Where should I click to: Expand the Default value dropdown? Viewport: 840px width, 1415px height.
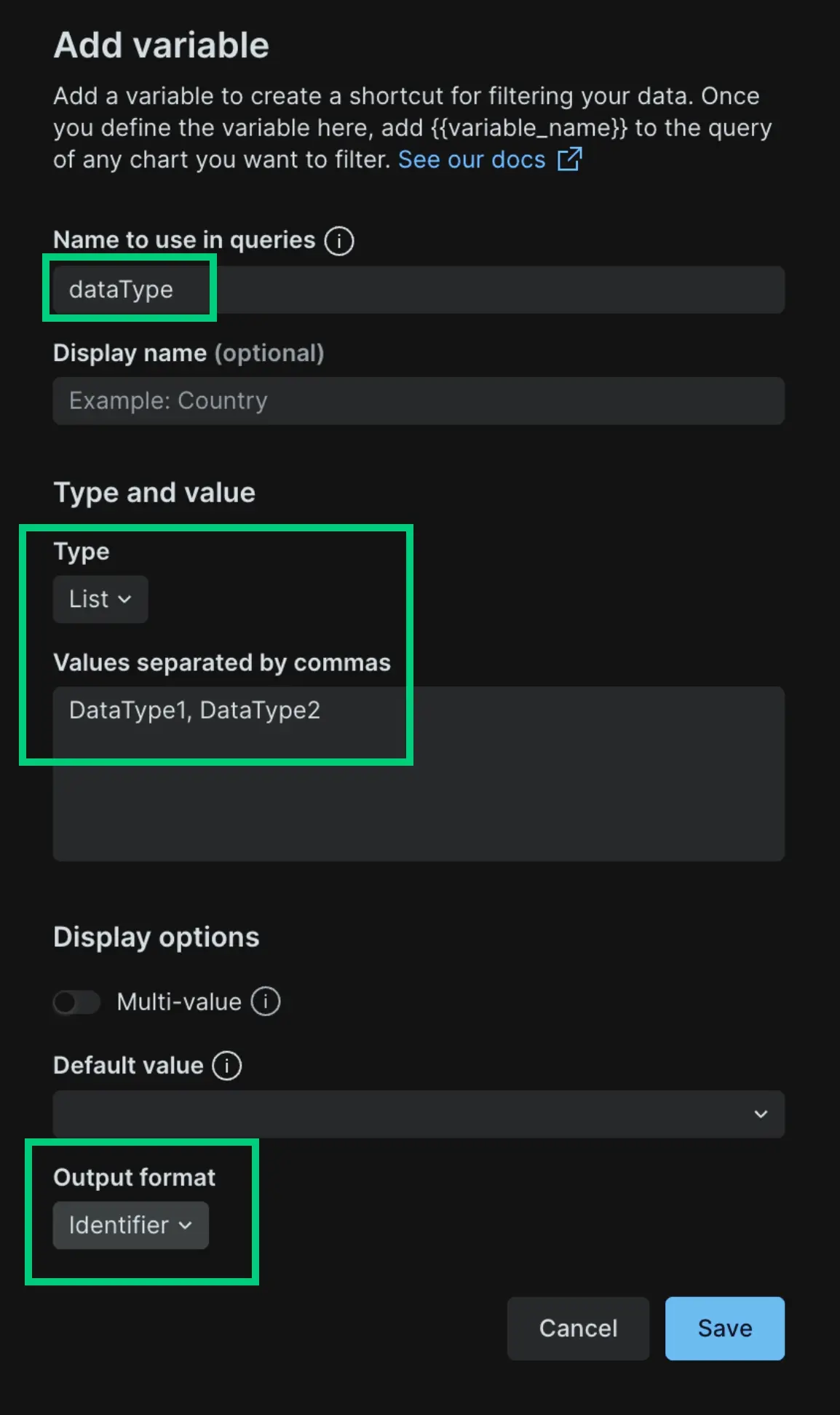[x=419, y=1114]
